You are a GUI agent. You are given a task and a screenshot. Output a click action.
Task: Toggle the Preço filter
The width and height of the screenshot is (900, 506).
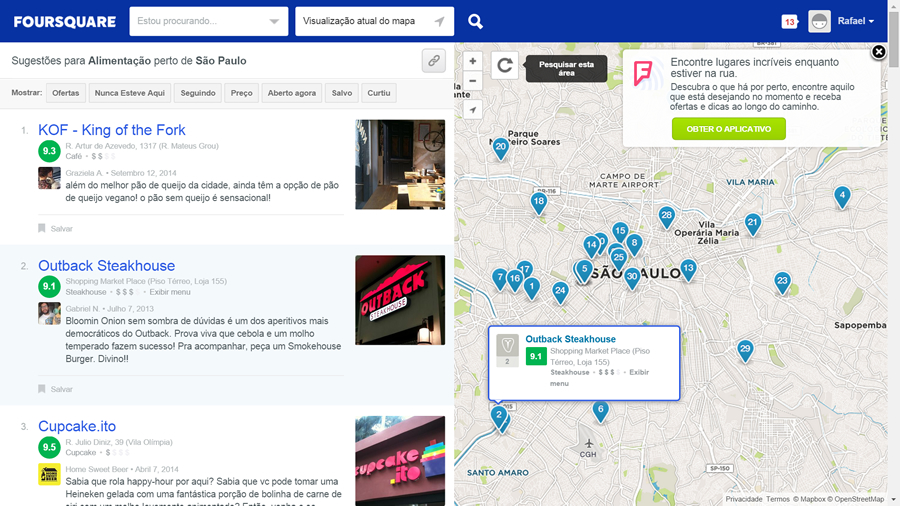tap(242, 93)
